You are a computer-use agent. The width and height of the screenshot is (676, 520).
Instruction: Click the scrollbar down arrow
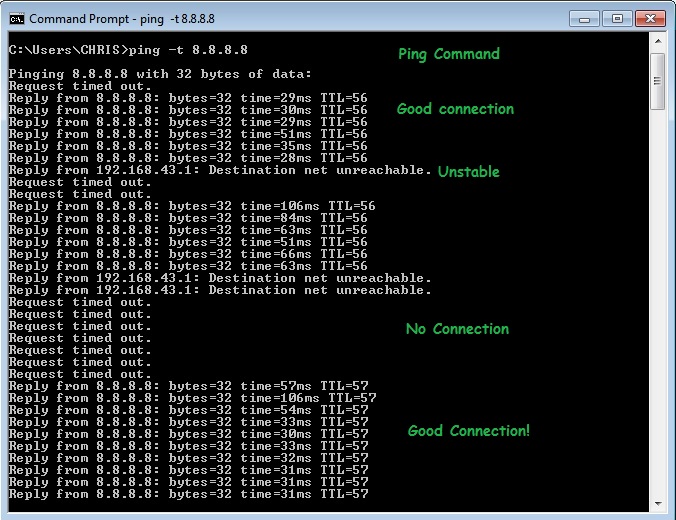(x=658, y=503)
